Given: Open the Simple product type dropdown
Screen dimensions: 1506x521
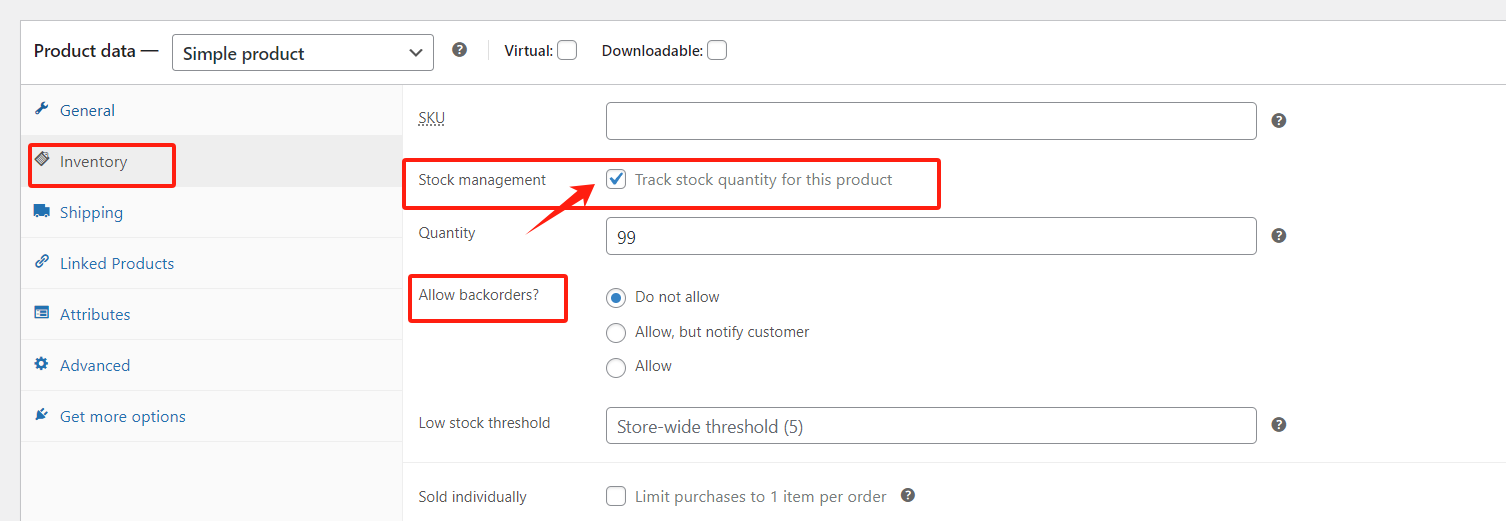Looking at the screenshot, I should 303,53.
